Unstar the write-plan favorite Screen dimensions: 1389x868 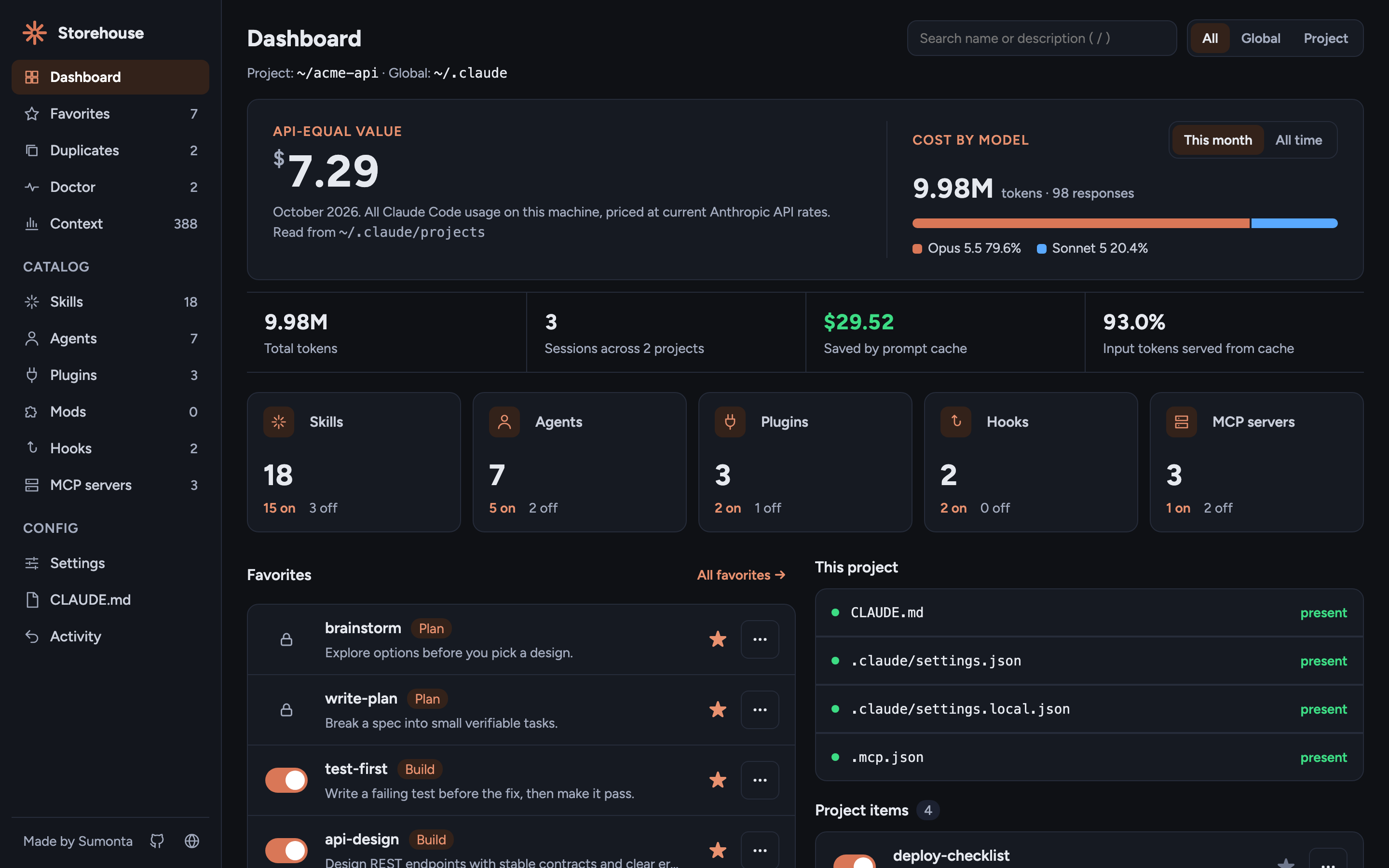718,709
